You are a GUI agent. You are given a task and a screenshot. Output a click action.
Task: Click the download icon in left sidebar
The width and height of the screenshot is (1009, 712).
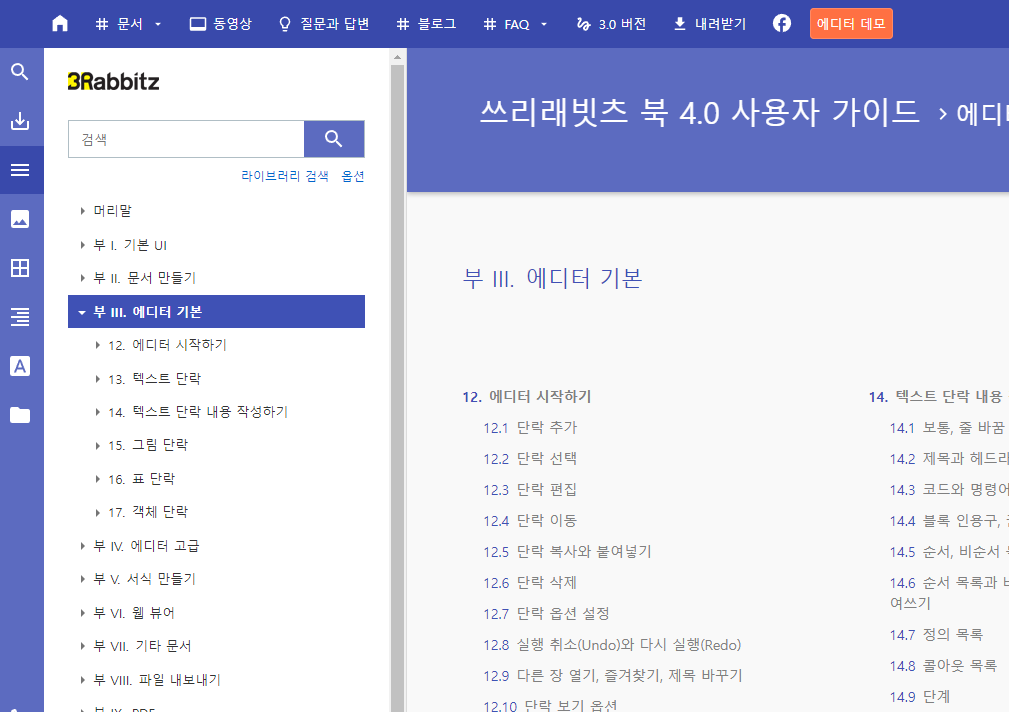[x=20, y=120]
